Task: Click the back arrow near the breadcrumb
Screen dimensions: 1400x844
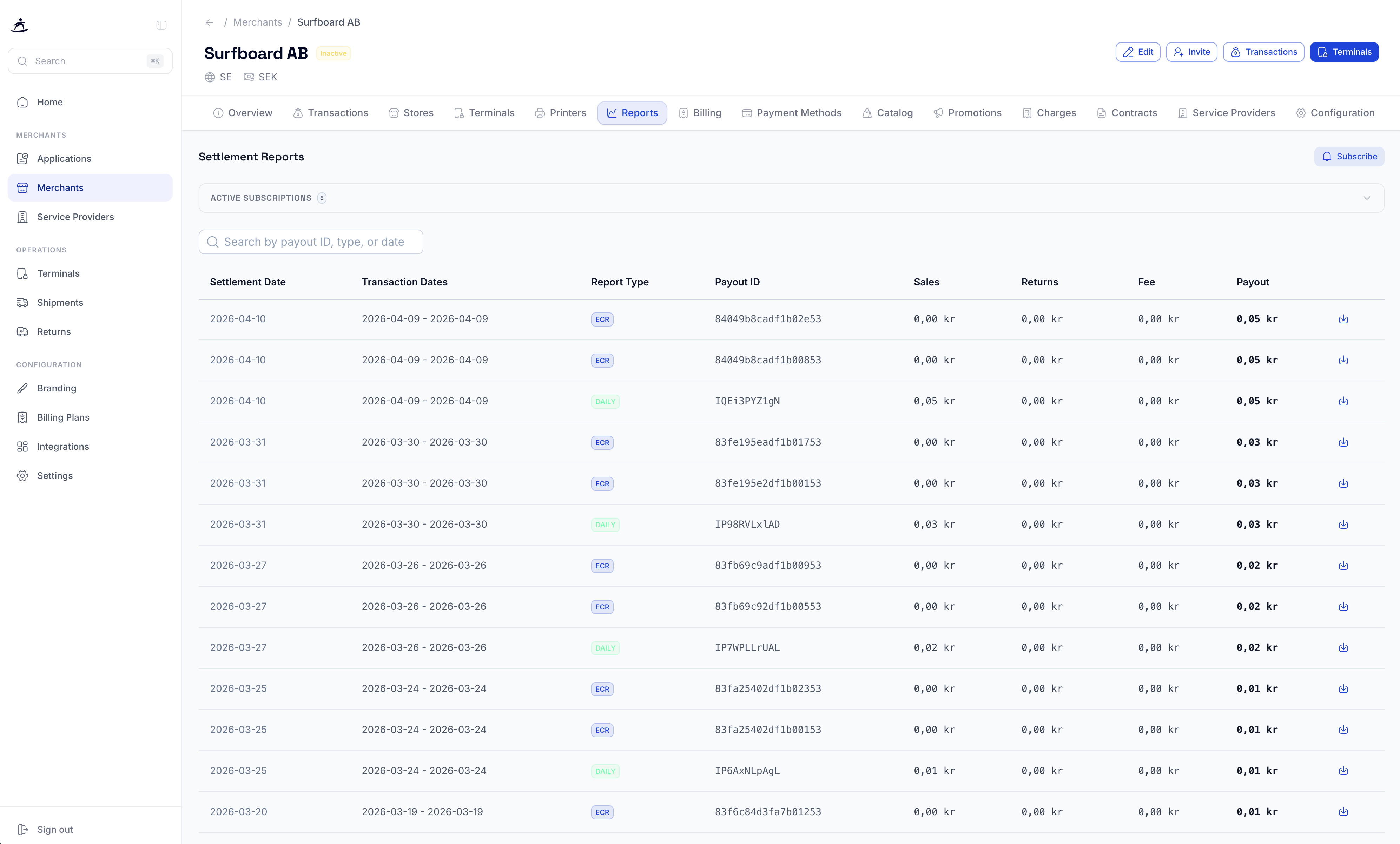Action: click(x=210, y=22)
